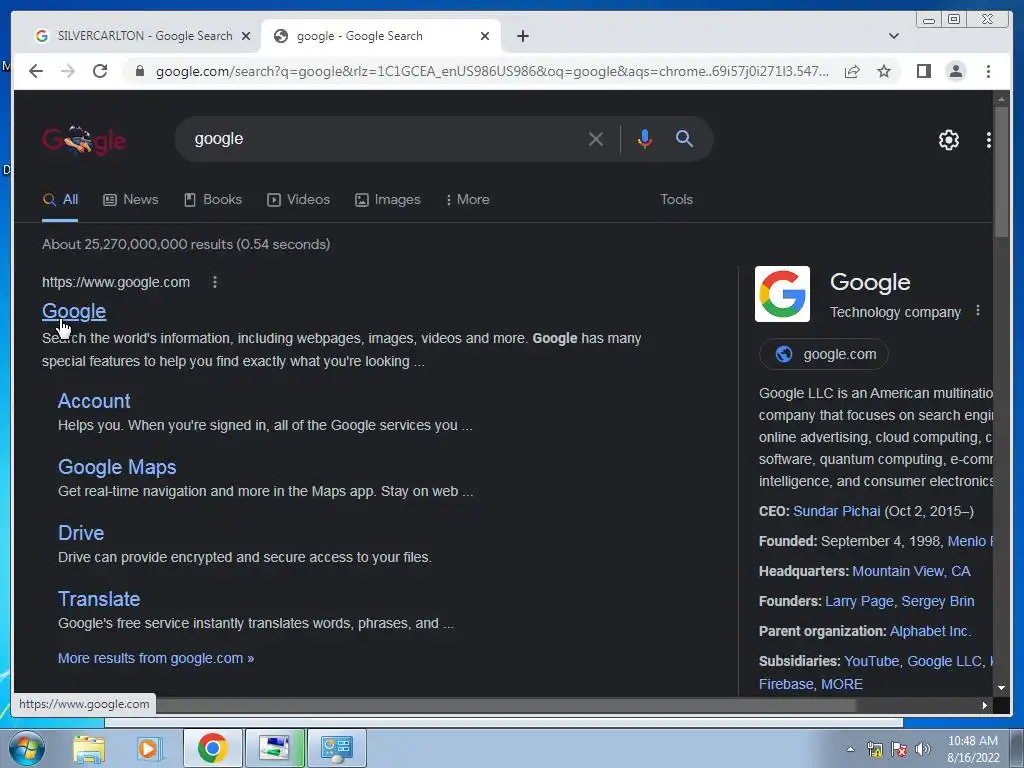Open the Windows Start menu

[x=27, y=748]
